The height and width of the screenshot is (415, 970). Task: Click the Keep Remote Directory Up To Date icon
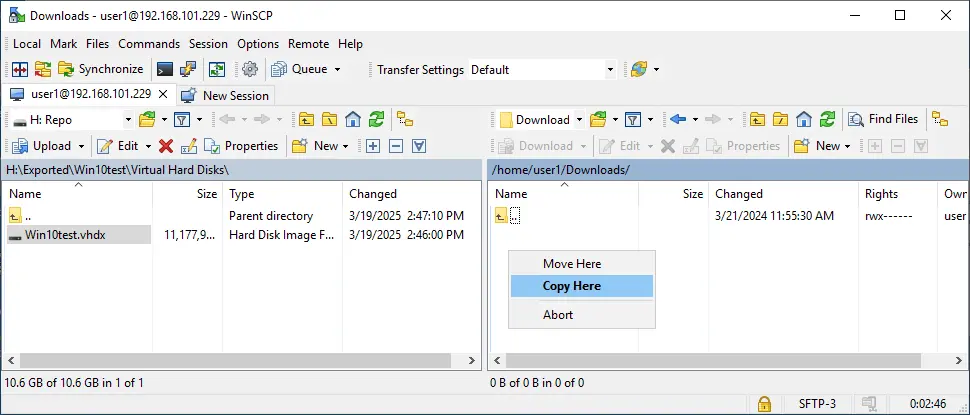click(43, 69)
